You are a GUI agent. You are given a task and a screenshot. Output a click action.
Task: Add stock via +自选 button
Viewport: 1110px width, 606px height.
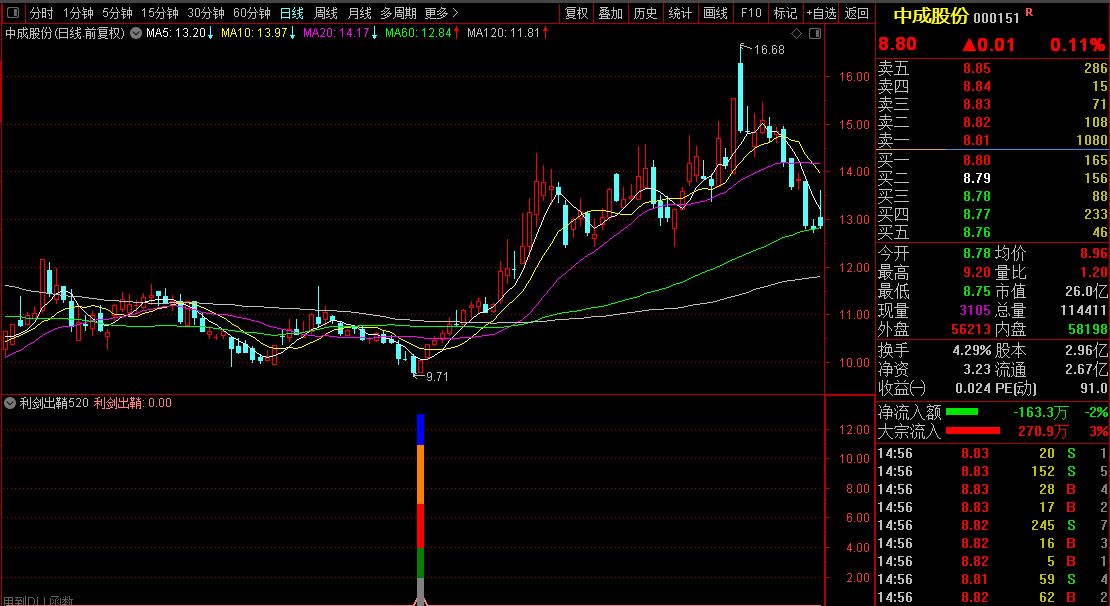tap(821, 13)
